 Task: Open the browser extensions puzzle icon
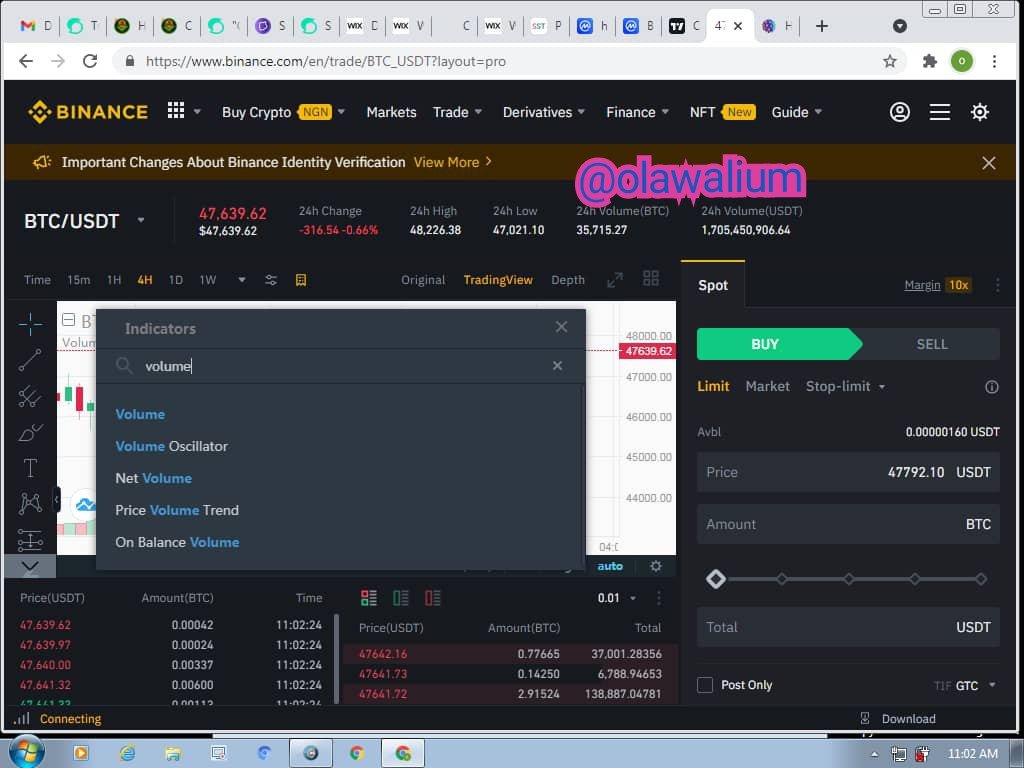pyautogui.click(x=929, y=61)
